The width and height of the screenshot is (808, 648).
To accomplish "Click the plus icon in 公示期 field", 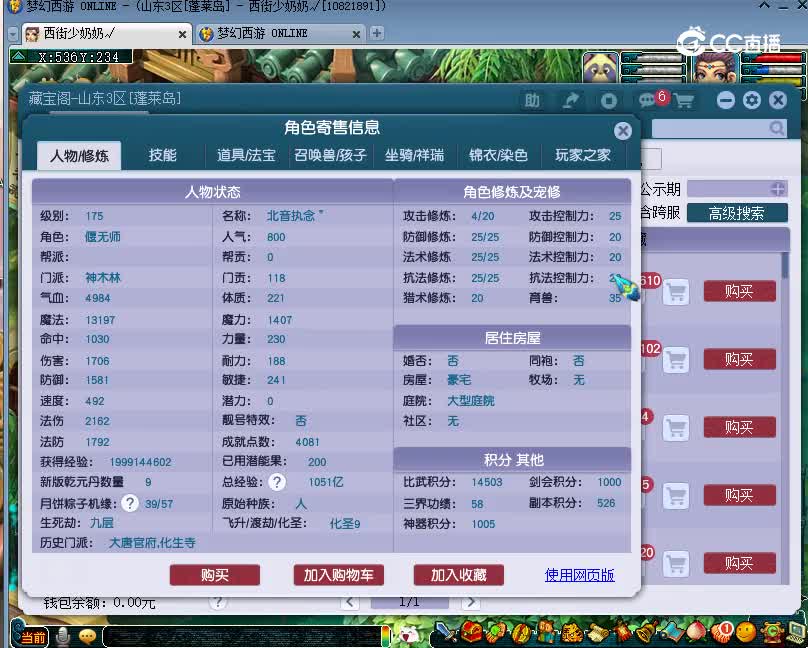I will 778,189.
